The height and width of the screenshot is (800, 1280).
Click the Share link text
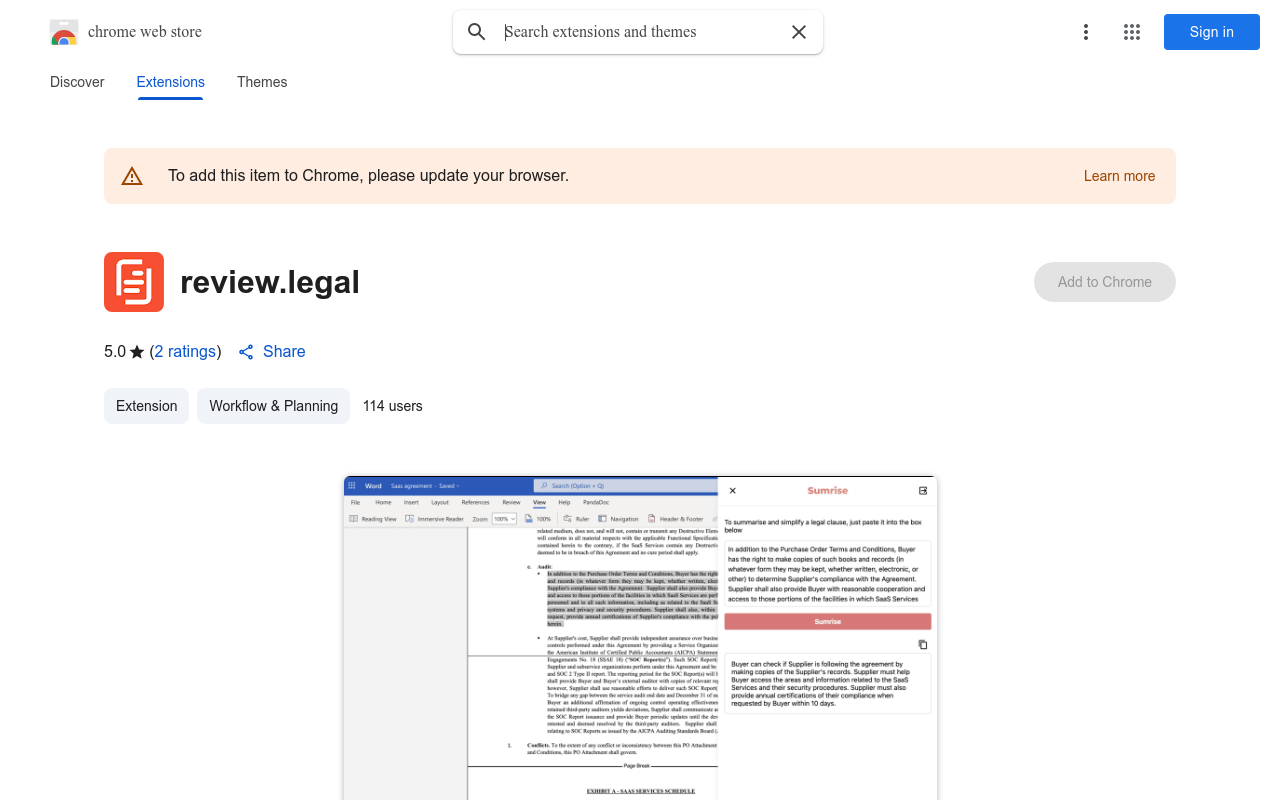pyautogui.click(x=284, y=352)
